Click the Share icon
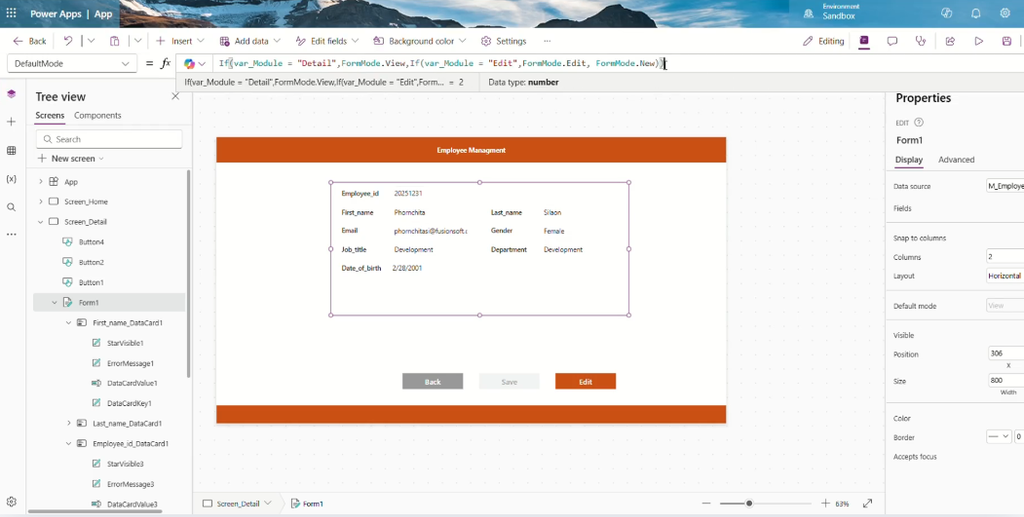This screenshot has width=1024, height=517. coord(950,40)
